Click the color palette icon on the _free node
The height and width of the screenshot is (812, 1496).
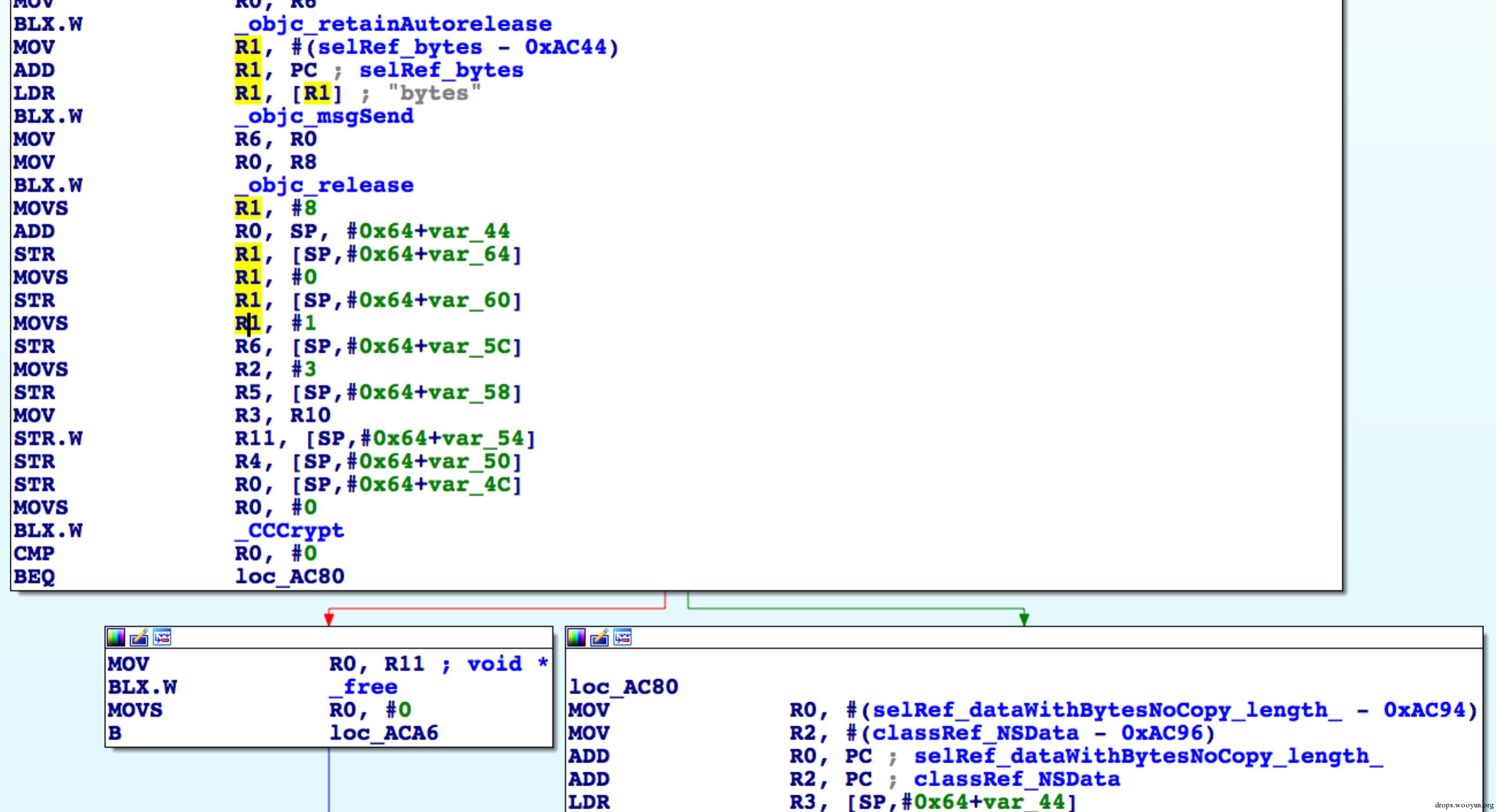pos(116,638)
